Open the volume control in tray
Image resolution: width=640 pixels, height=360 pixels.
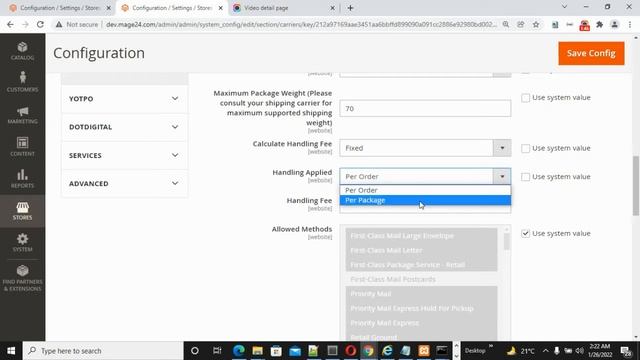click(x=579, y=351)
